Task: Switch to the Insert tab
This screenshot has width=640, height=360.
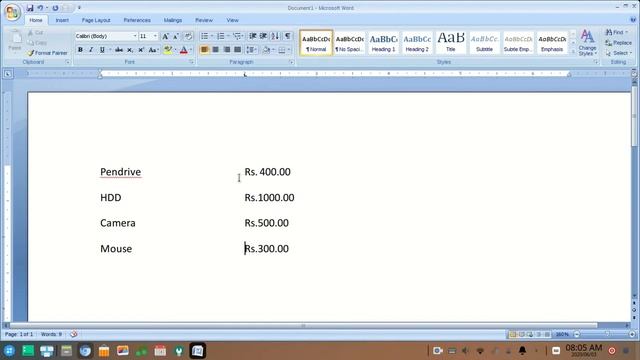Action: (x=62, y=20)
